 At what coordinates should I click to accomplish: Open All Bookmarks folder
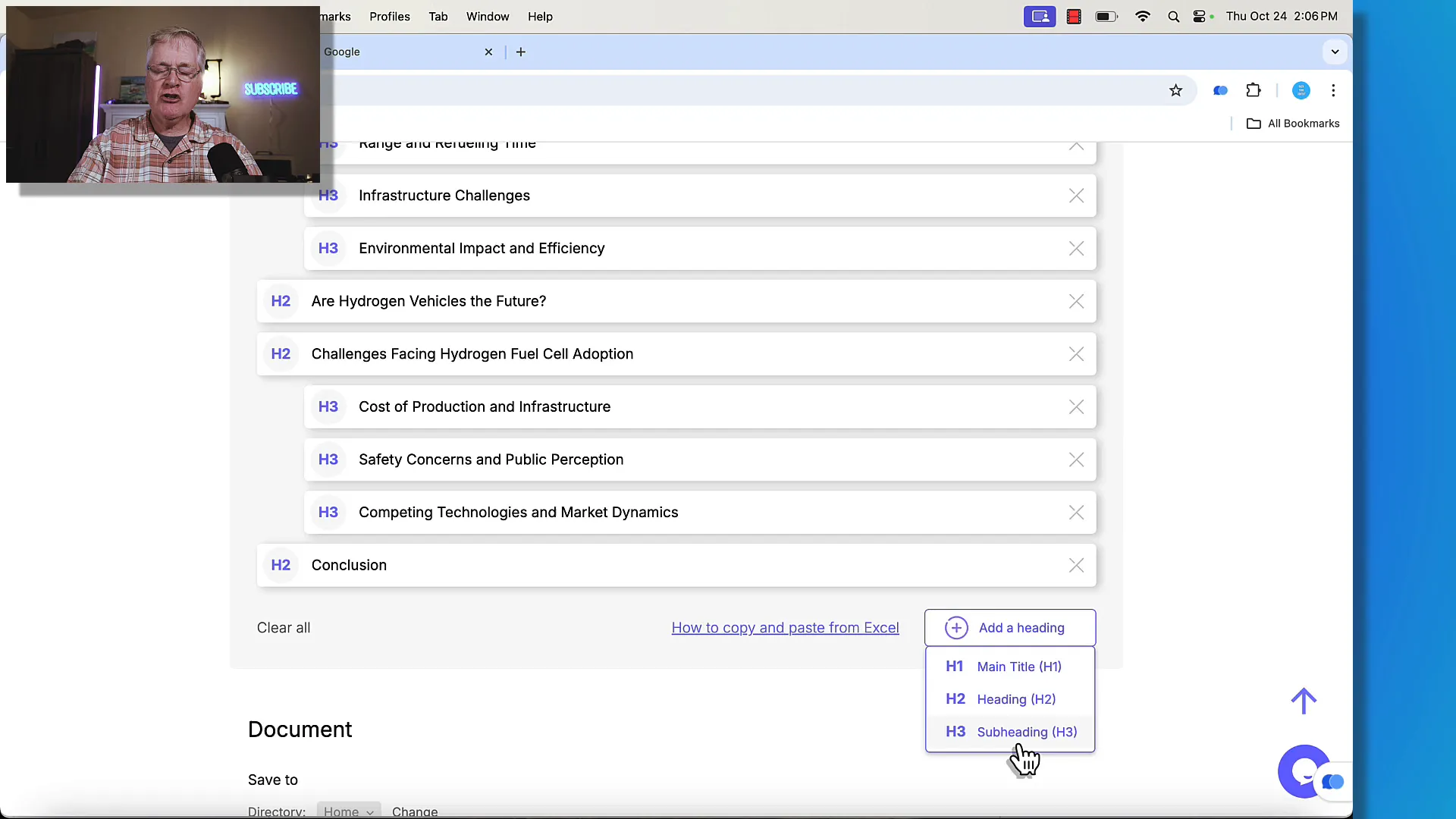pyautogui.click(x=1293, y=124)
